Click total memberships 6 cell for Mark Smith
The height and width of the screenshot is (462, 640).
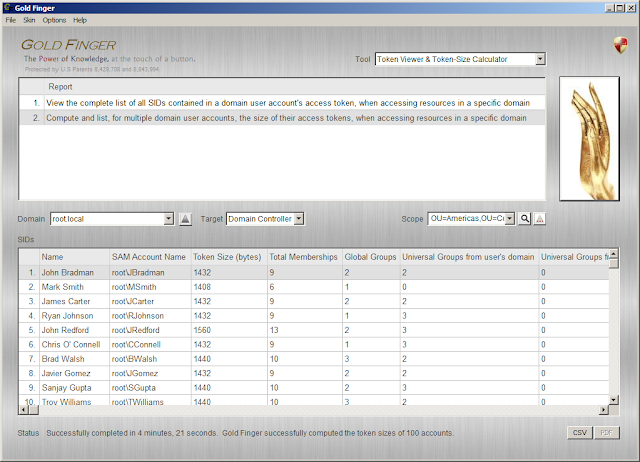click(305, 287)
